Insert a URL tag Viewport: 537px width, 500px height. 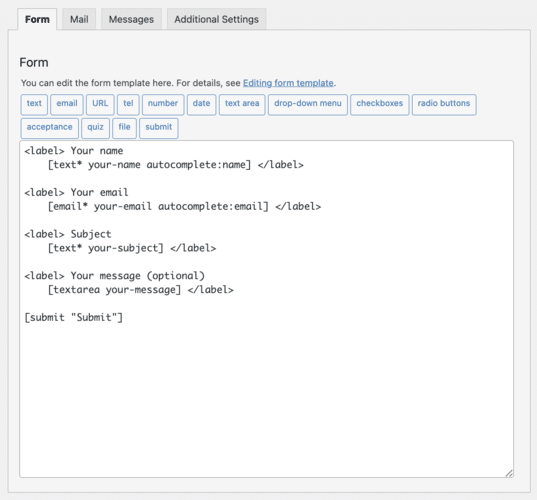(x=100, y=104)
